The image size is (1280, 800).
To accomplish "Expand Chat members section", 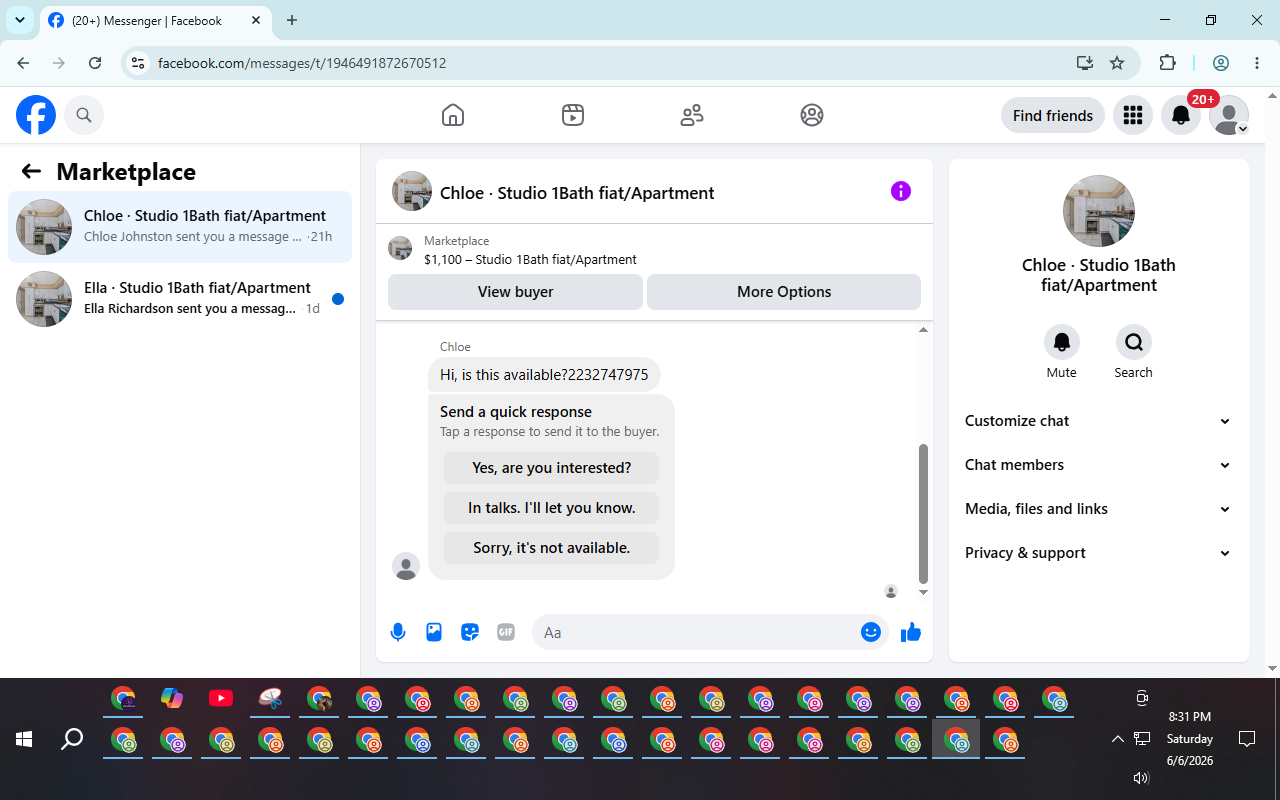I will tap(1098, 465).
